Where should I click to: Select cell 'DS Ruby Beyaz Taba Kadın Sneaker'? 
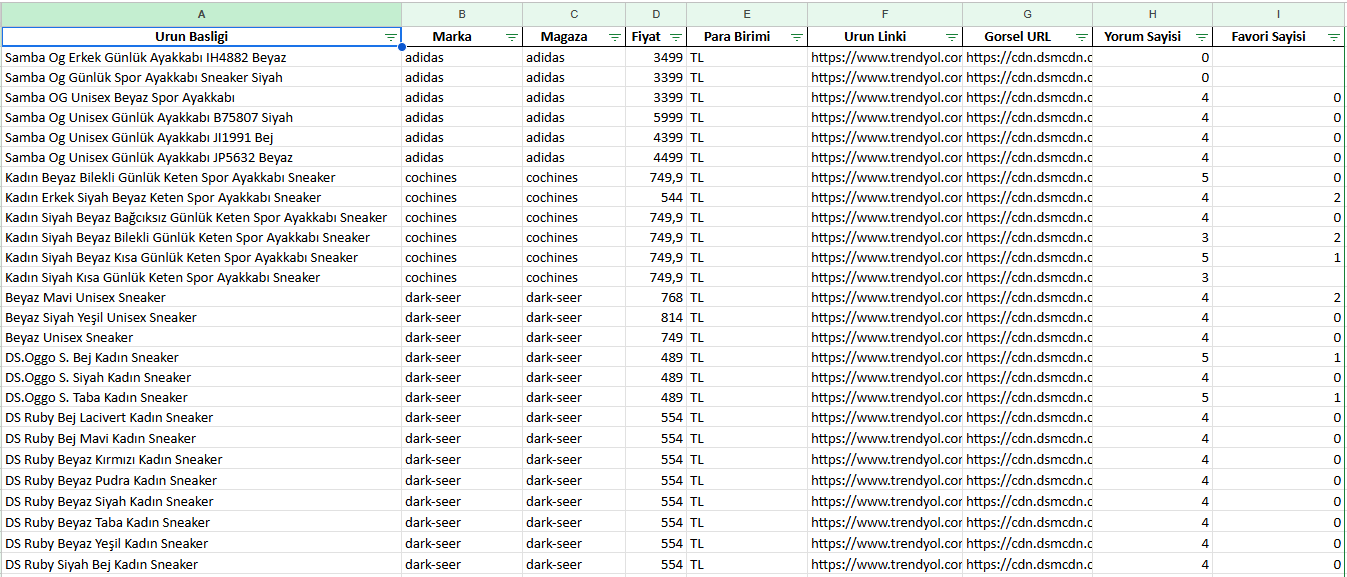(202, 522)
